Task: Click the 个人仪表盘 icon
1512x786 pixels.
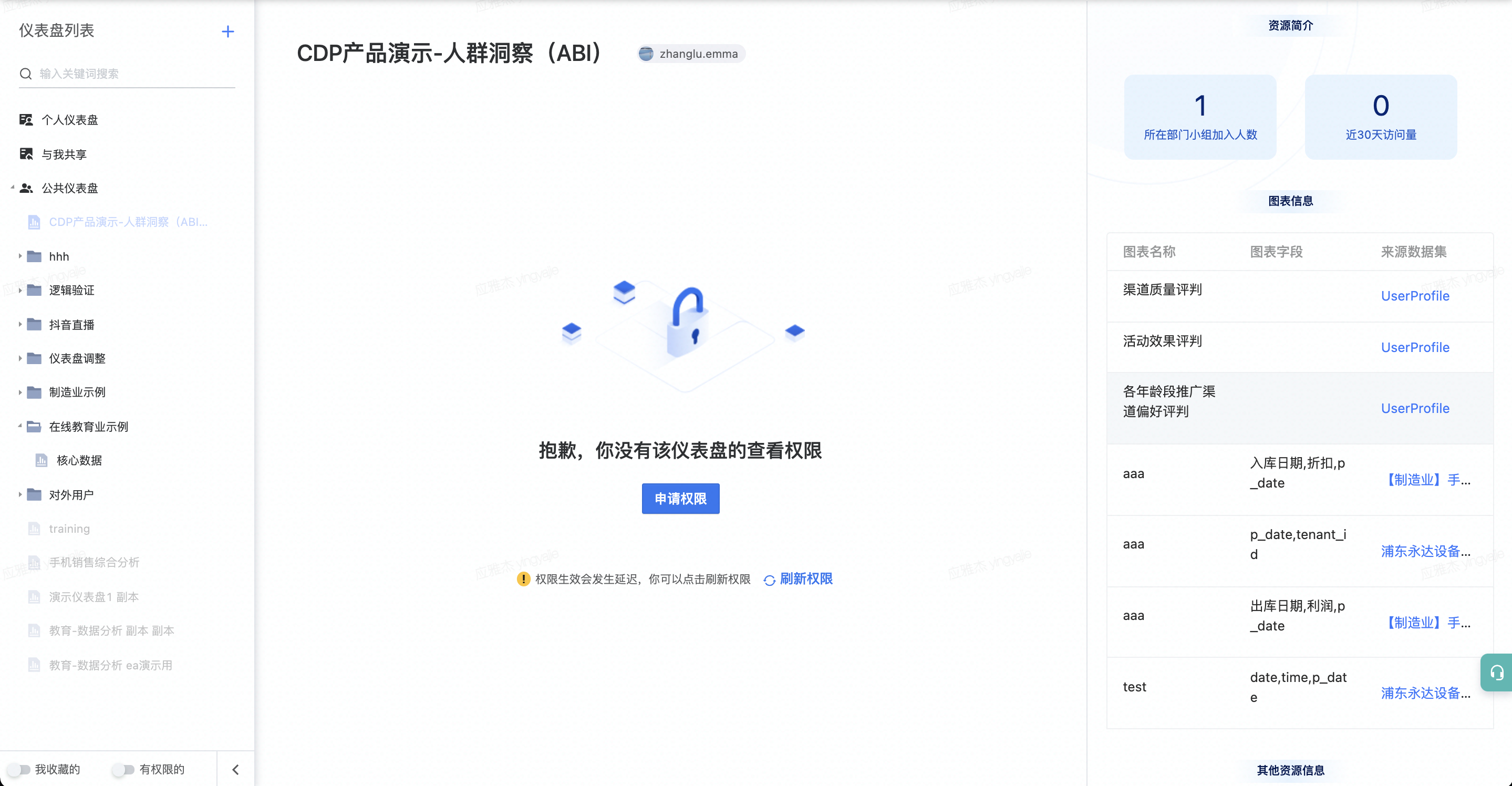Action: [x=26, y=120]
